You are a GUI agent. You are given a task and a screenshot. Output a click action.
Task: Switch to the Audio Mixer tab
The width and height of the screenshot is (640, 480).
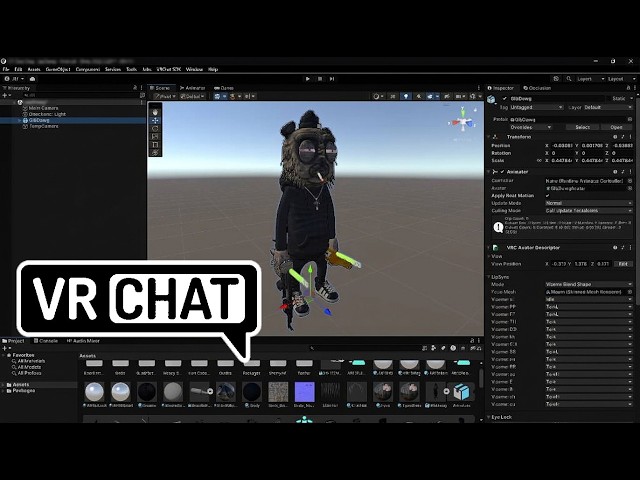(83, 341)
